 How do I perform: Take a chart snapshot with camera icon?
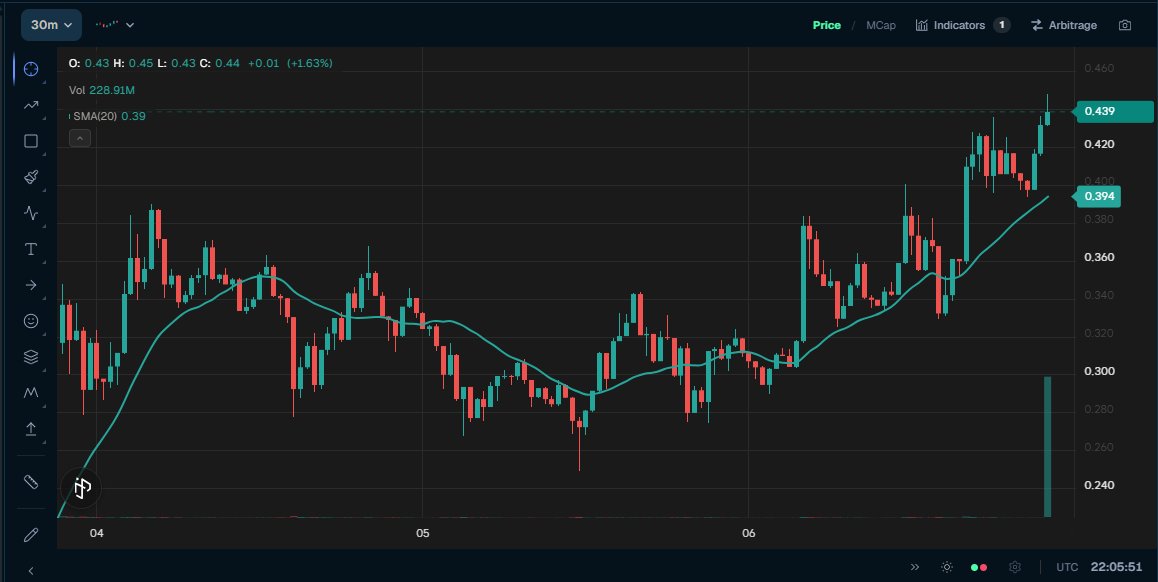coord(1125,25)
